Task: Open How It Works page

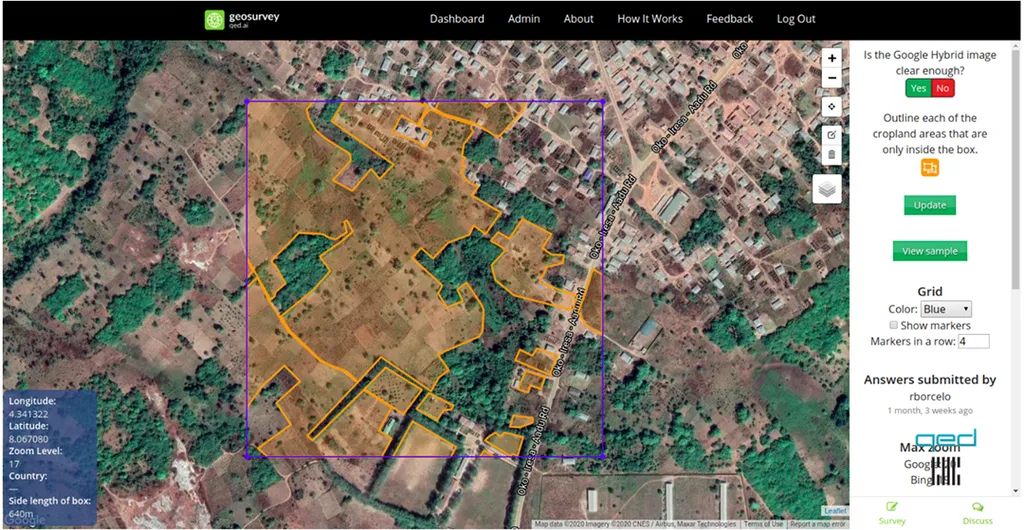Action: click(650, 19)
